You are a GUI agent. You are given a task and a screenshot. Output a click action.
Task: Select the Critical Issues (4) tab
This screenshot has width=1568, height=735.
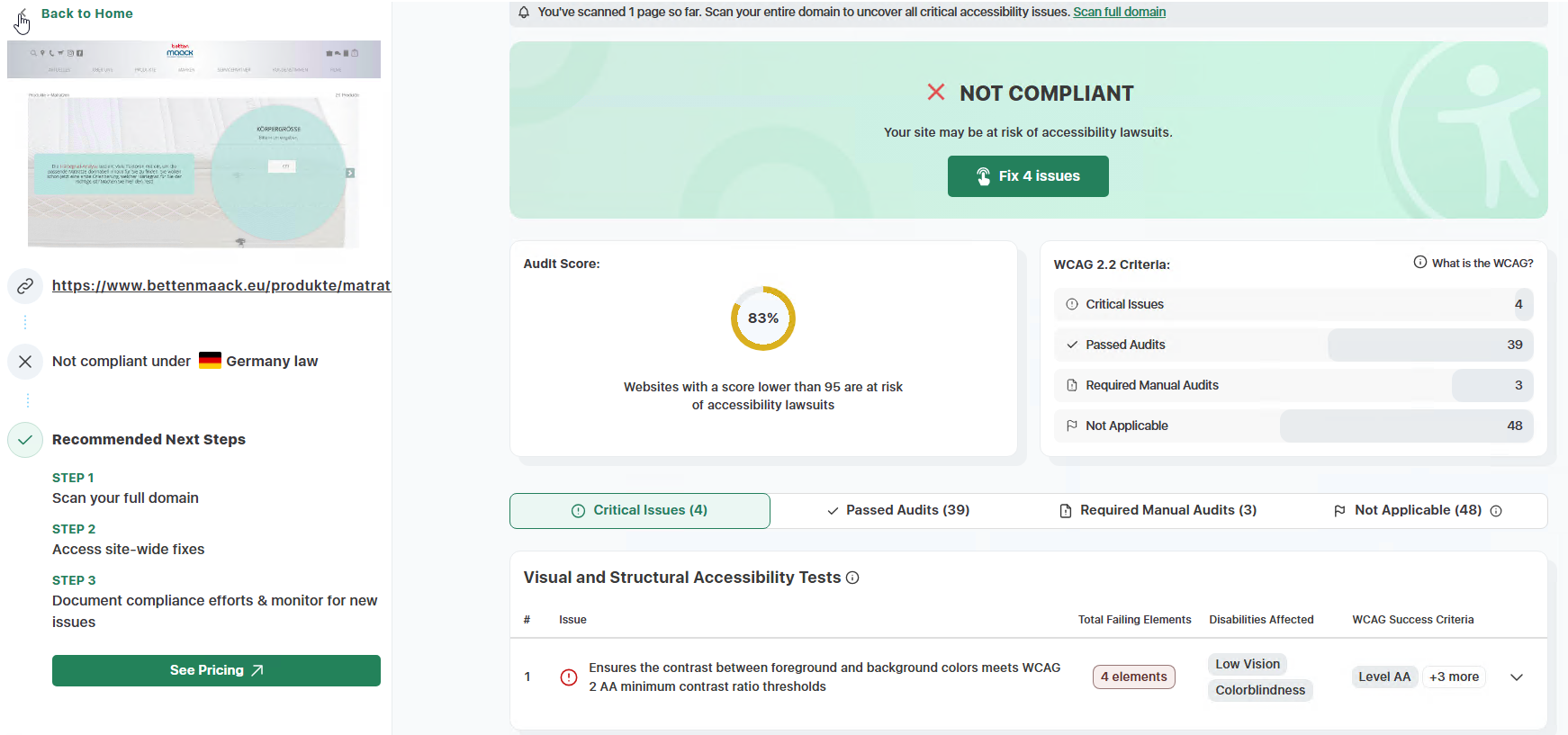640,510
